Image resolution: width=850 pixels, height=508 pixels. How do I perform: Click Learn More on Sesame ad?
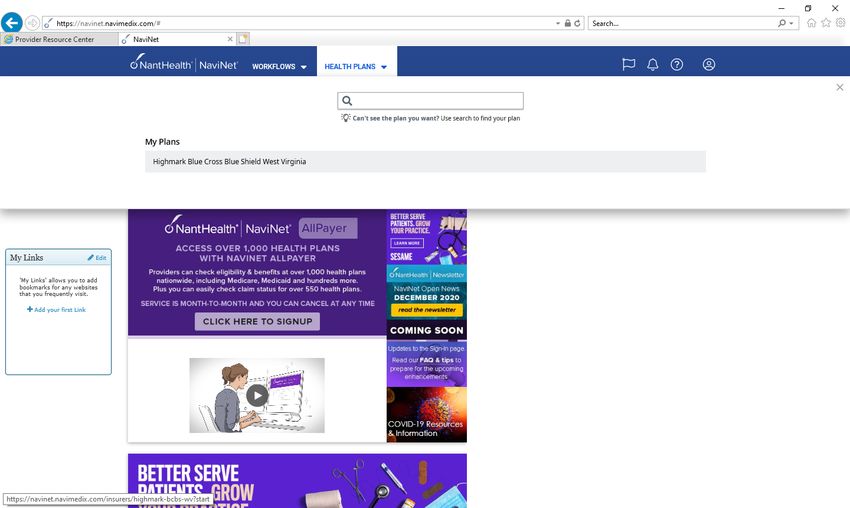(x=407, y=243)
